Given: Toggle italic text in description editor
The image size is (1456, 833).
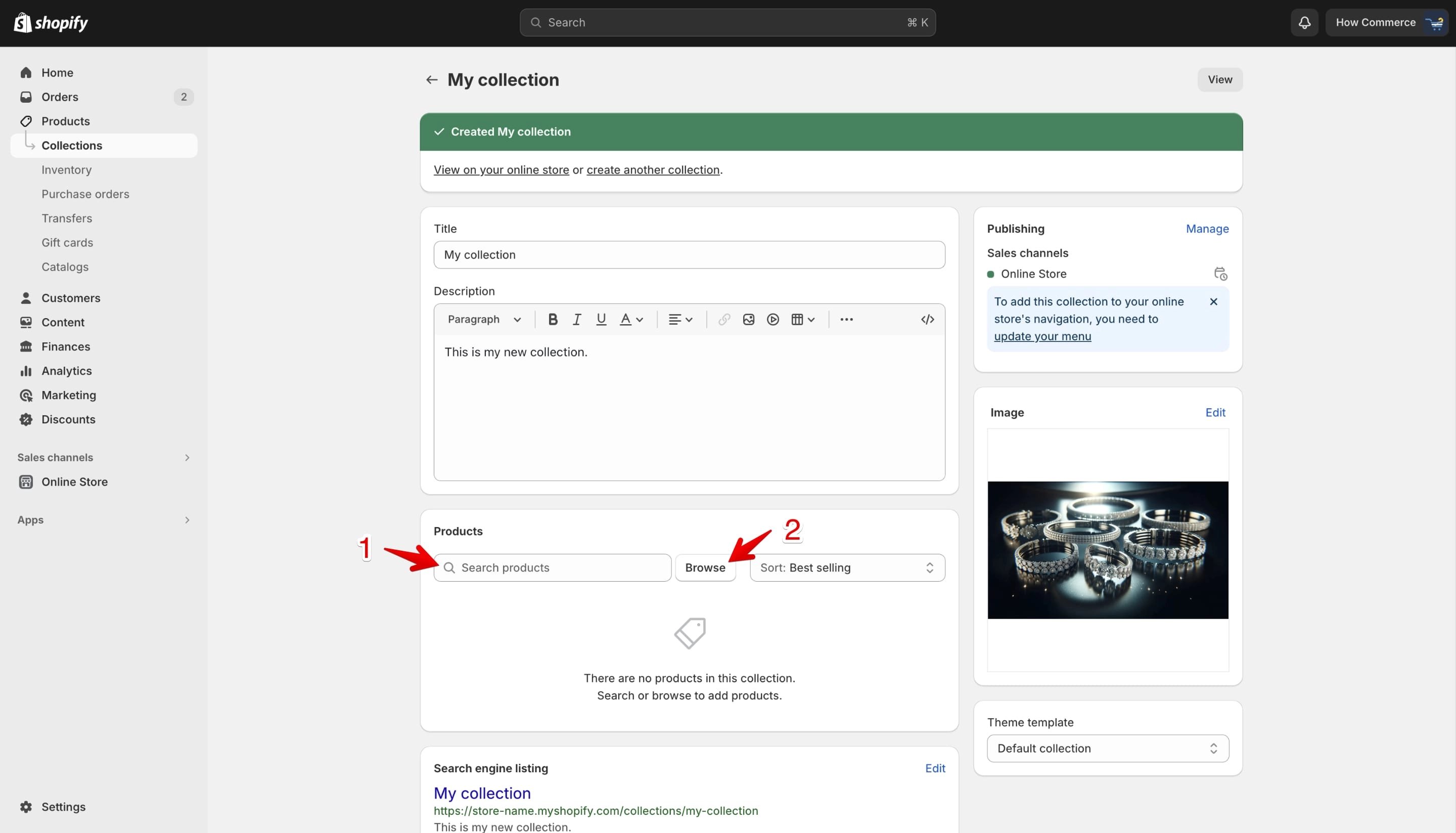Looking at the screenshot, I should pyautogui.click(x=576, y=319).
